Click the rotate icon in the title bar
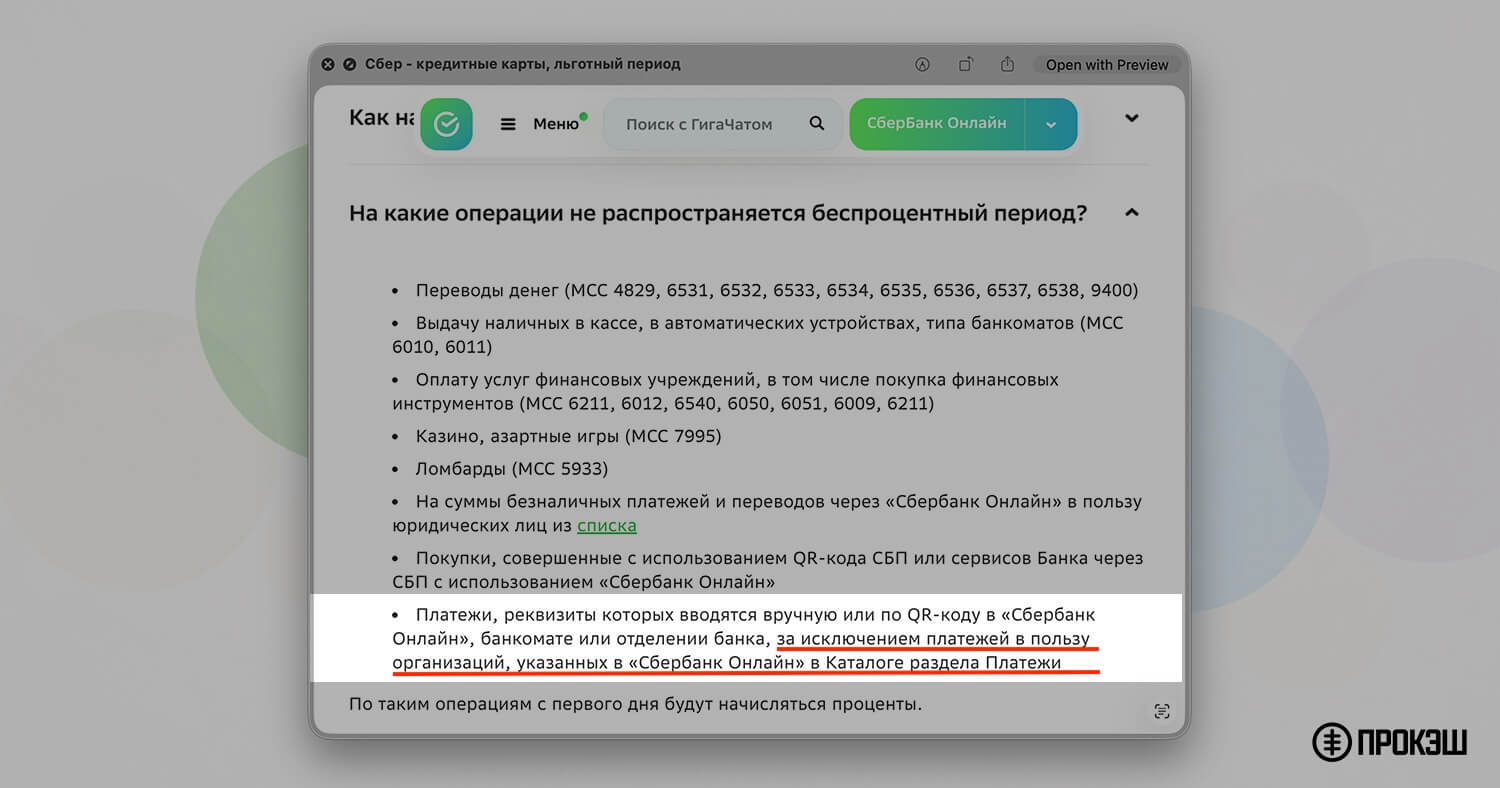Image resolution: width=1500 pixels, height=788 pixels. tap(964, 63)
